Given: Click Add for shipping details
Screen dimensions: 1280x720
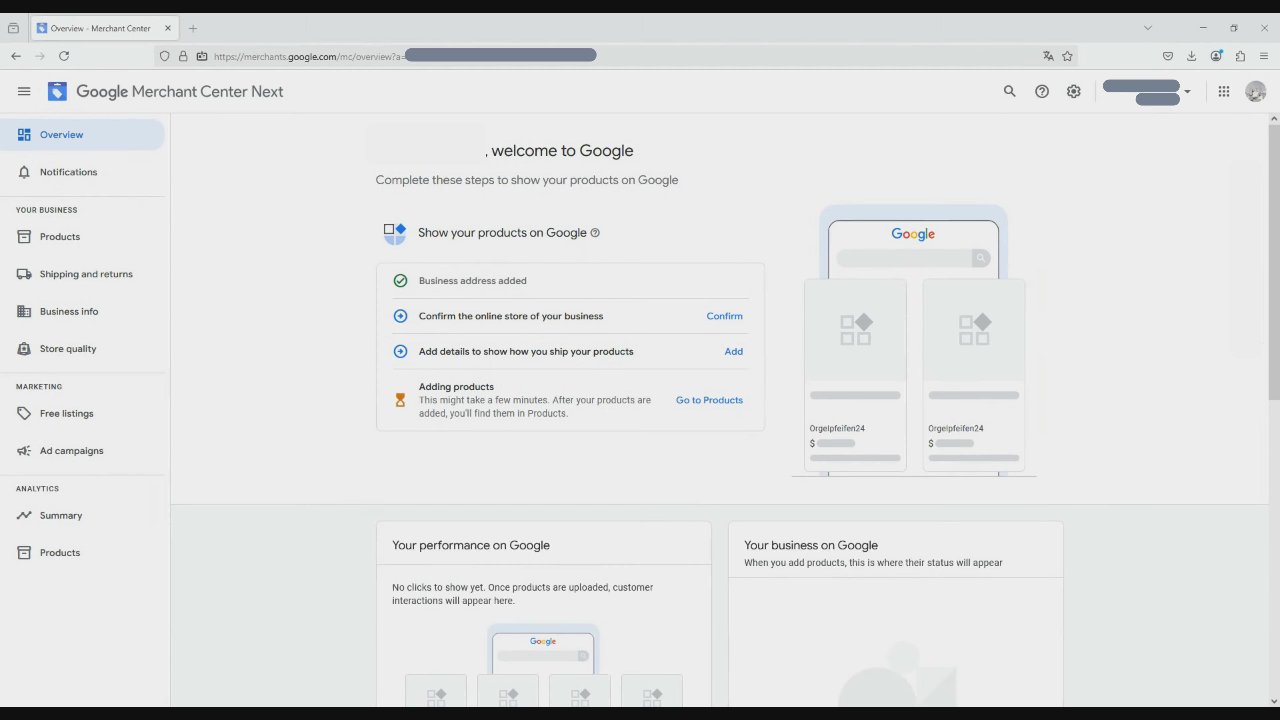Looking at the screenshot, I should point(733,351).
